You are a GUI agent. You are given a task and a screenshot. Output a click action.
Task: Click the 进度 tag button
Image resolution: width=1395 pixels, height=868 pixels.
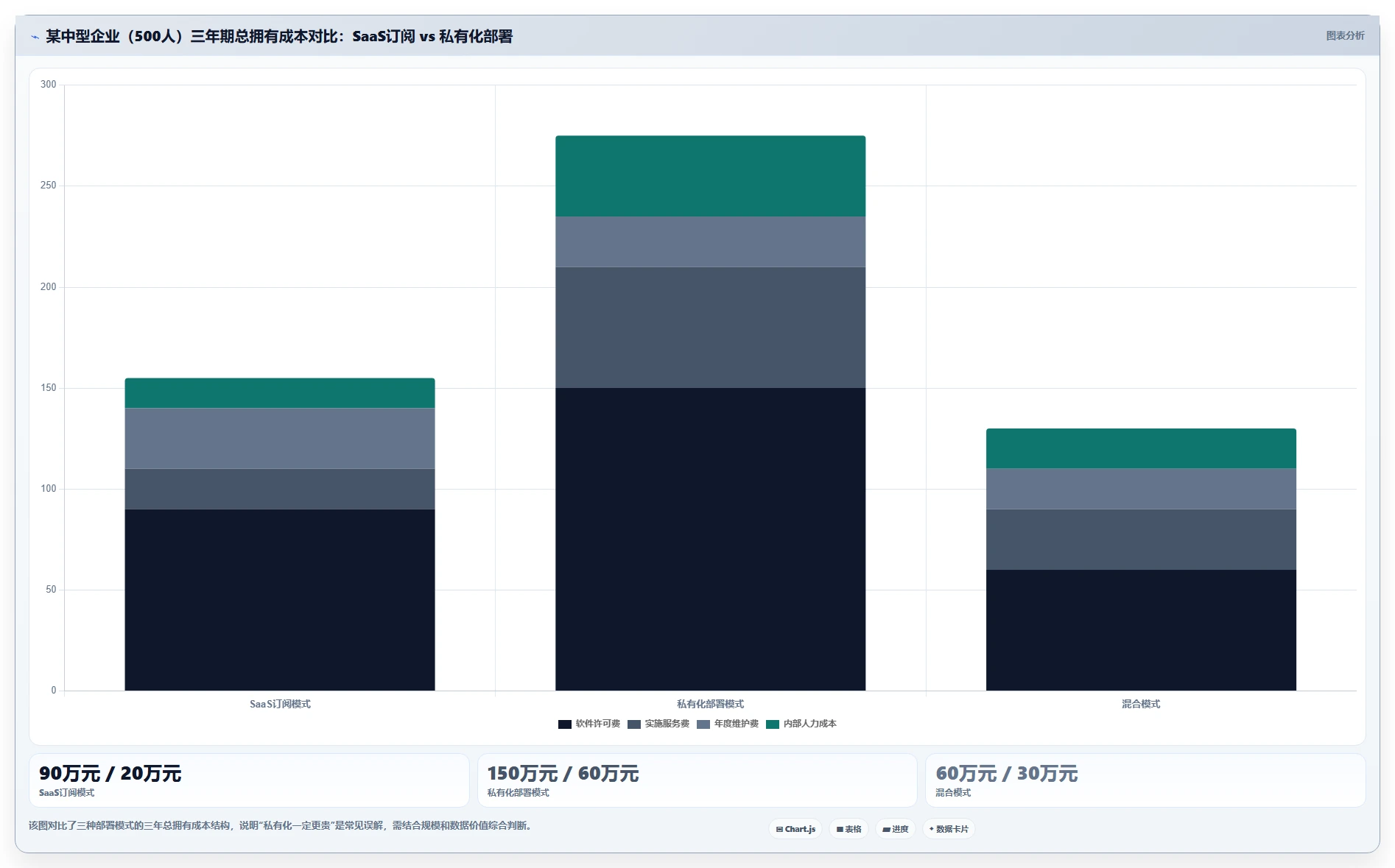tap(896, 829)
